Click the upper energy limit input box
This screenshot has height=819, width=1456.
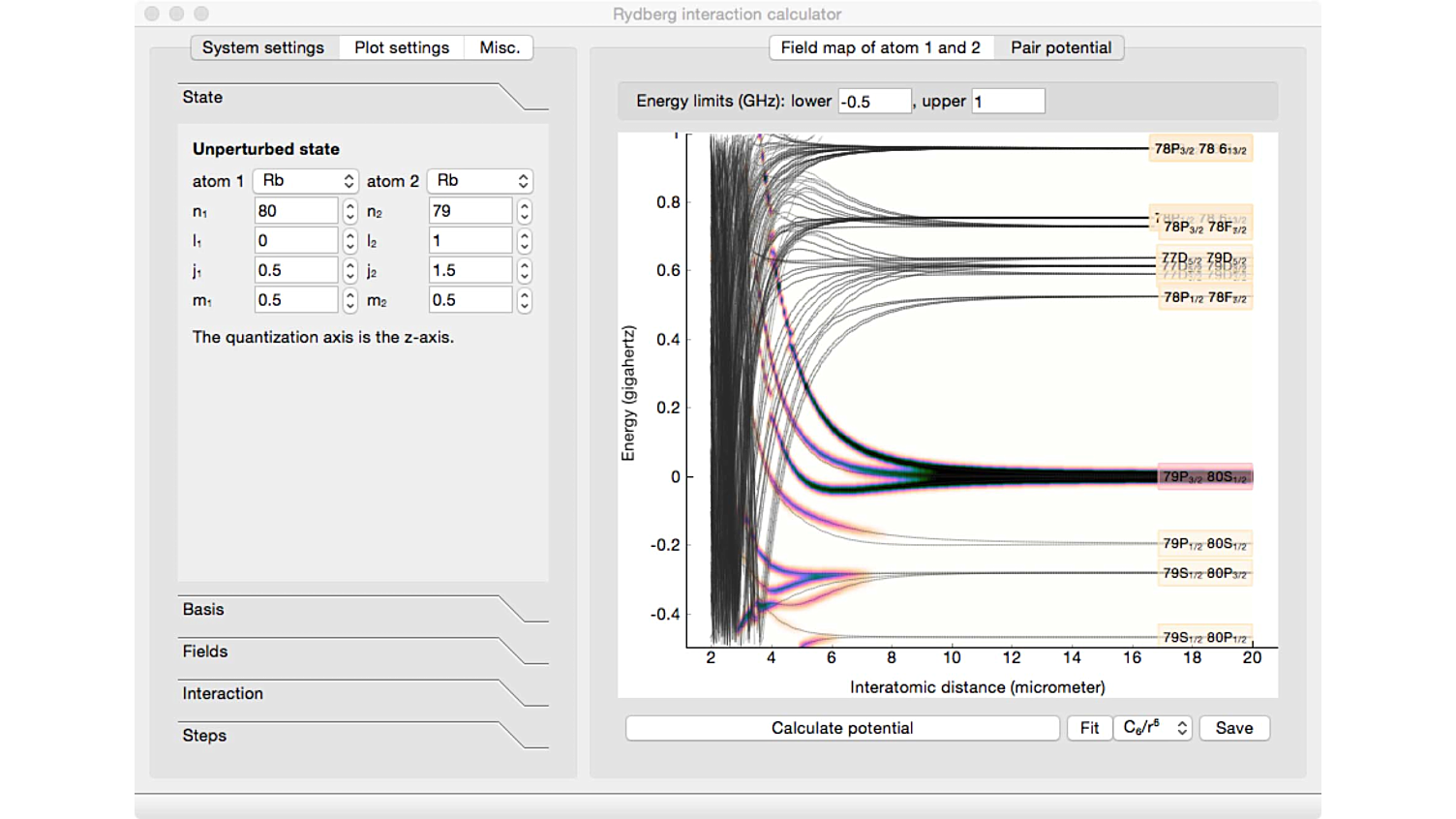click(1007, 101)
